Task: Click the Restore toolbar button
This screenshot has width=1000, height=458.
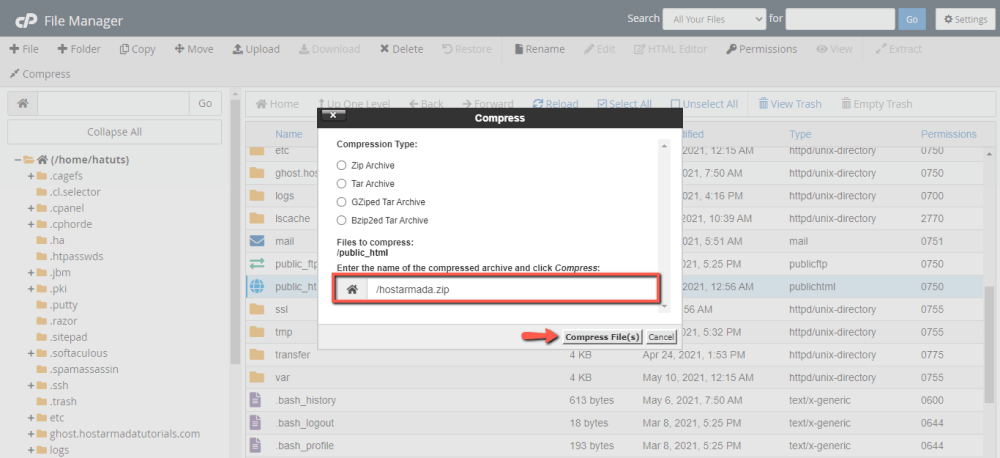Action: 467,49
